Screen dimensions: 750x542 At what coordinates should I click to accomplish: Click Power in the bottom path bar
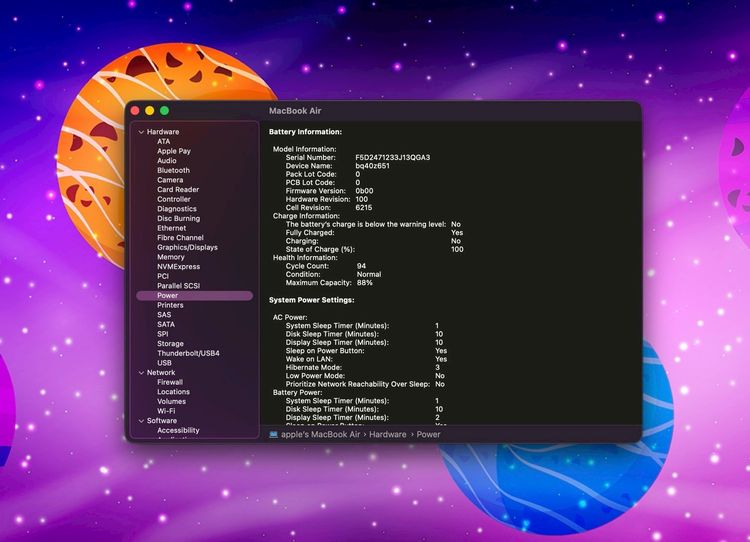pos(429,435)
